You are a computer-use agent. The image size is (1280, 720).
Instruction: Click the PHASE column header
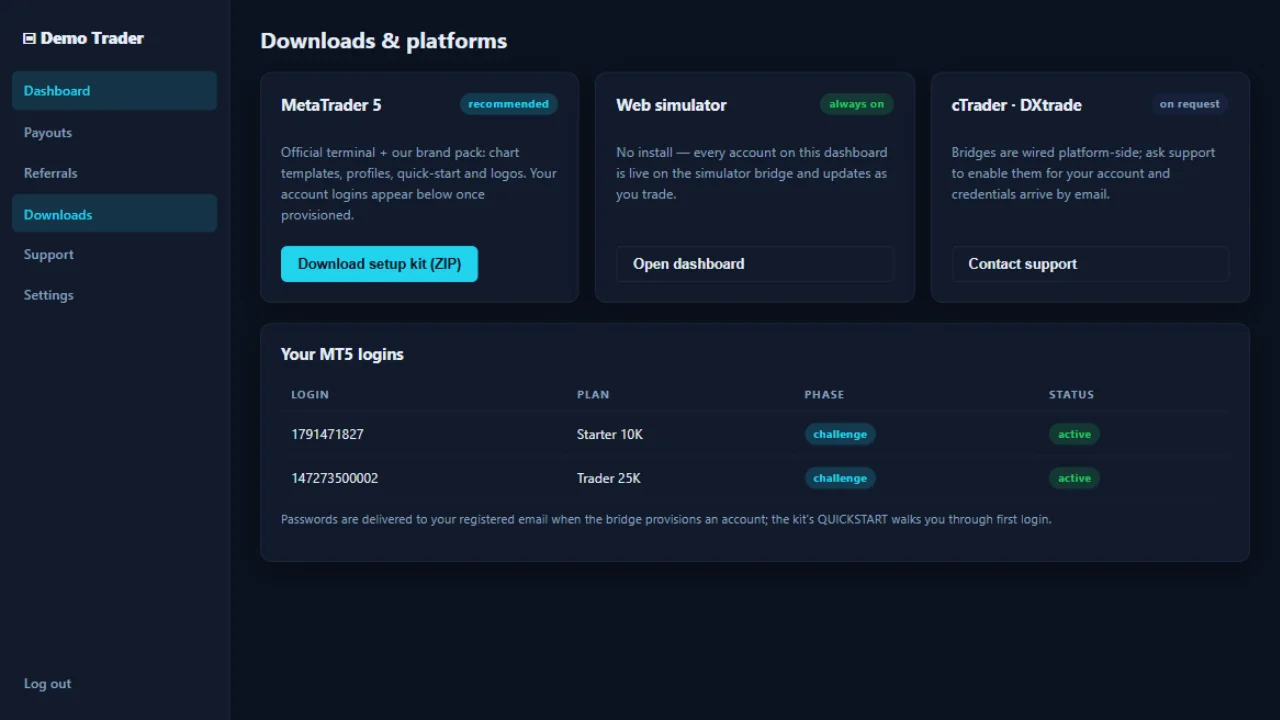pos(824,395)
